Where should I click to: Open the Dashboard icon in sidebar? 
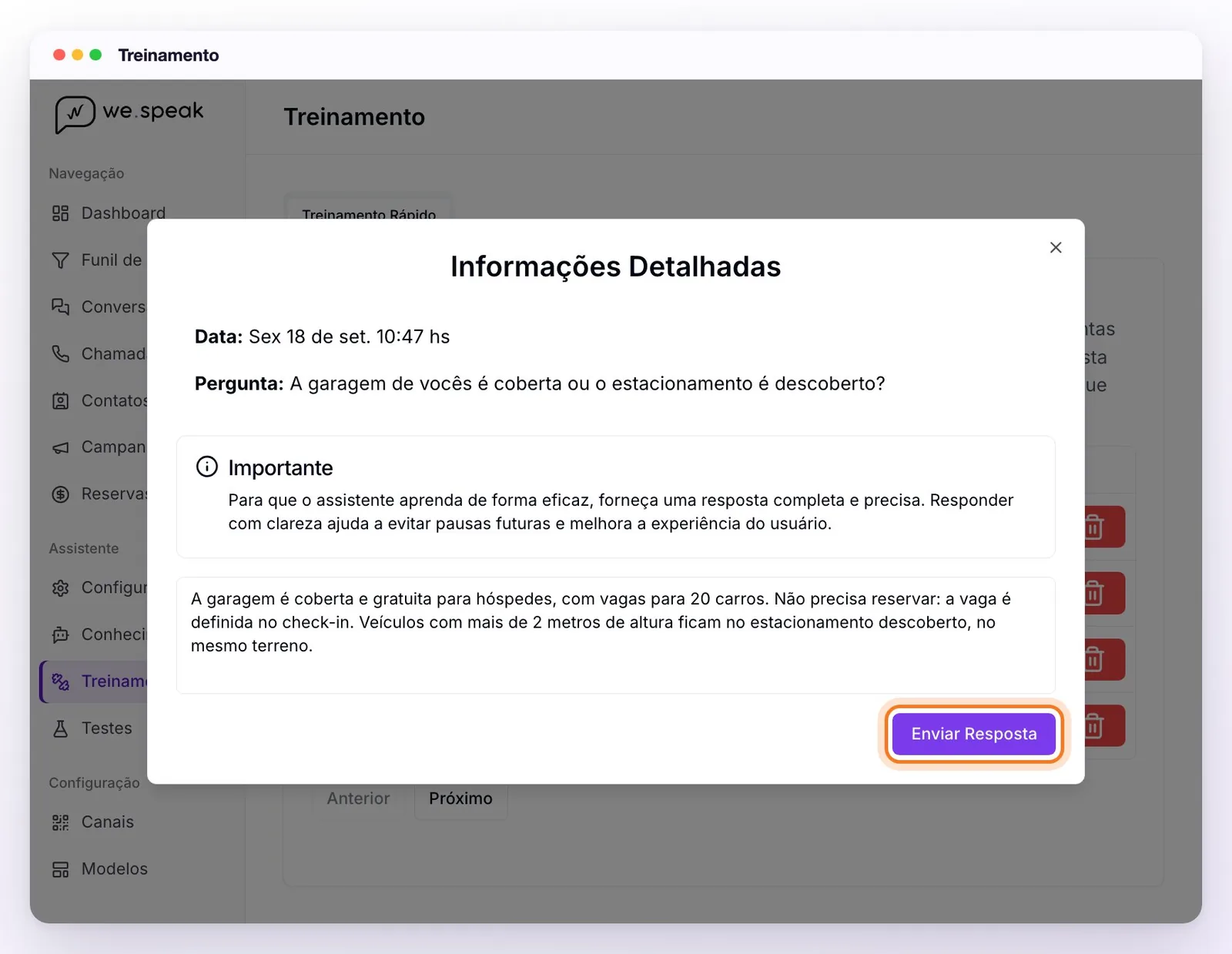pyautogui.click(x=60, y=213)
